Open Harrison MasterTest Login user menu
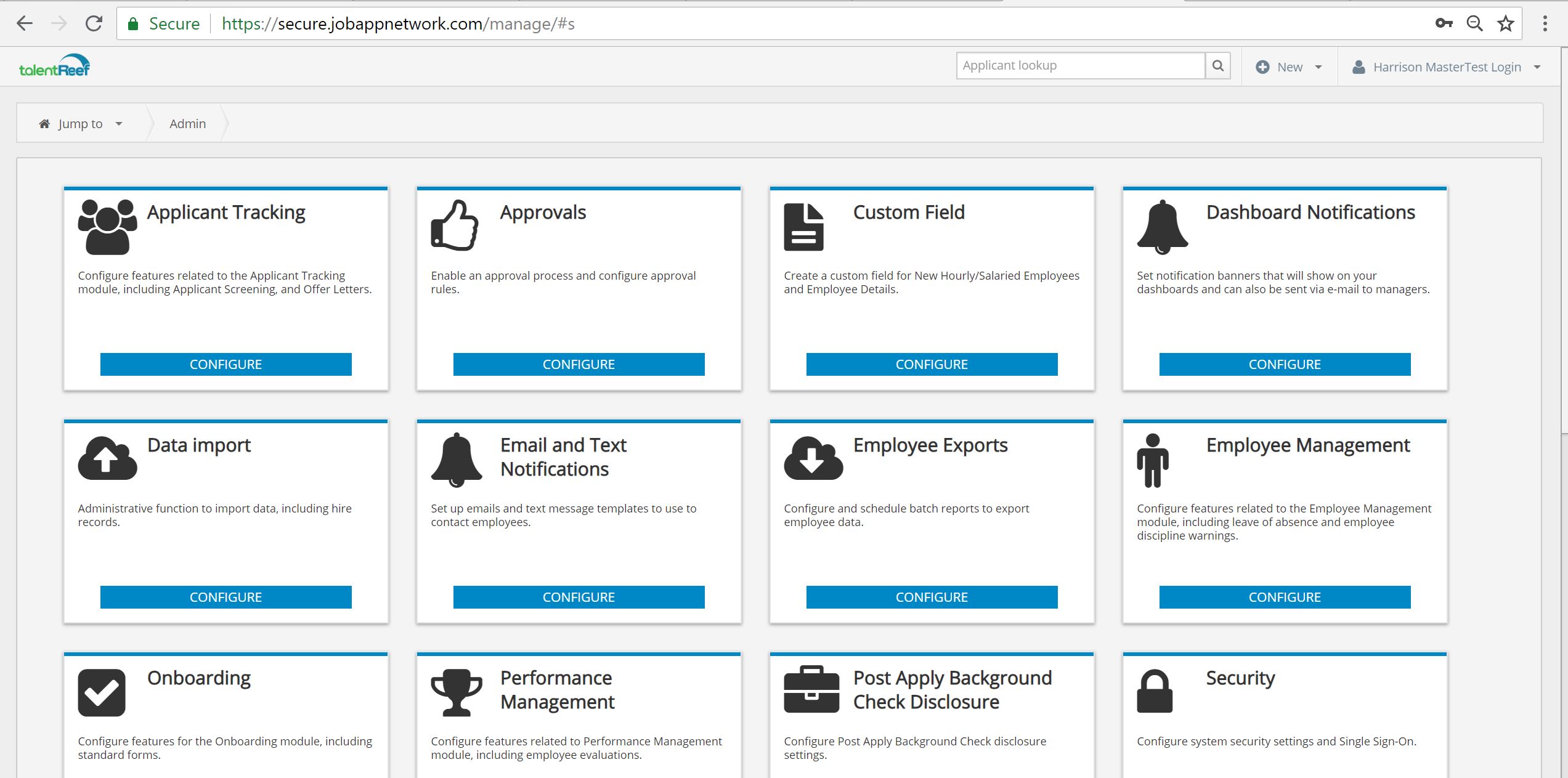1568x778 pixels. 1446,67
